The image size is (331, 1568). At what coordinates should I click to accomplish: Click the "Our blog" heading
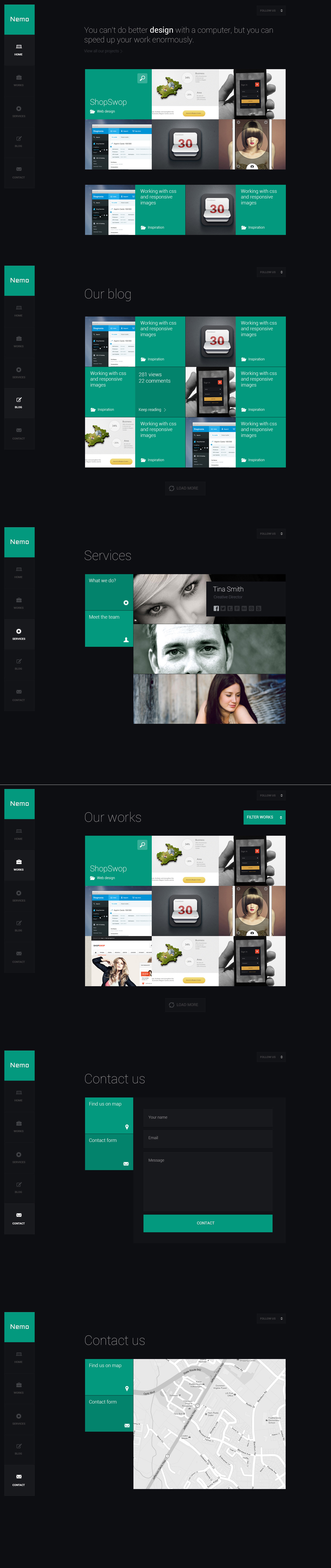108,294
